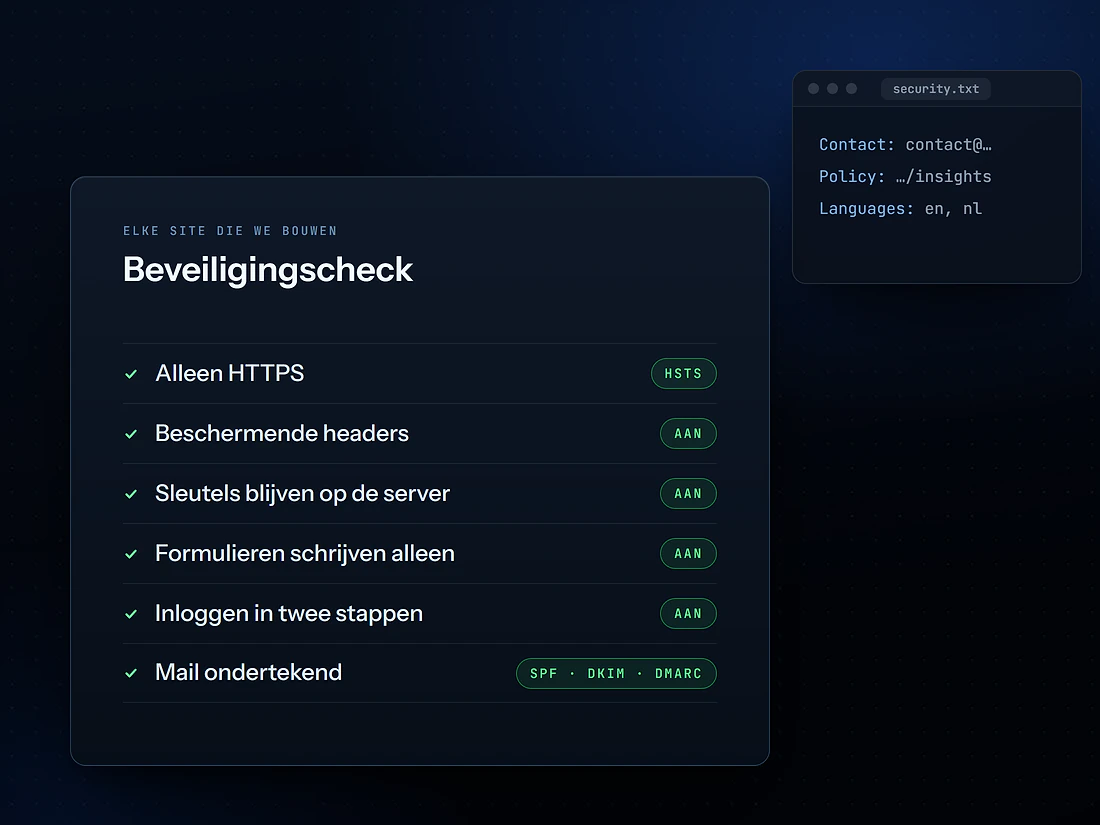Screen dimensions: 1100x825
Task: Click the first window dot in security.txt window
Action: click(814, 88)
